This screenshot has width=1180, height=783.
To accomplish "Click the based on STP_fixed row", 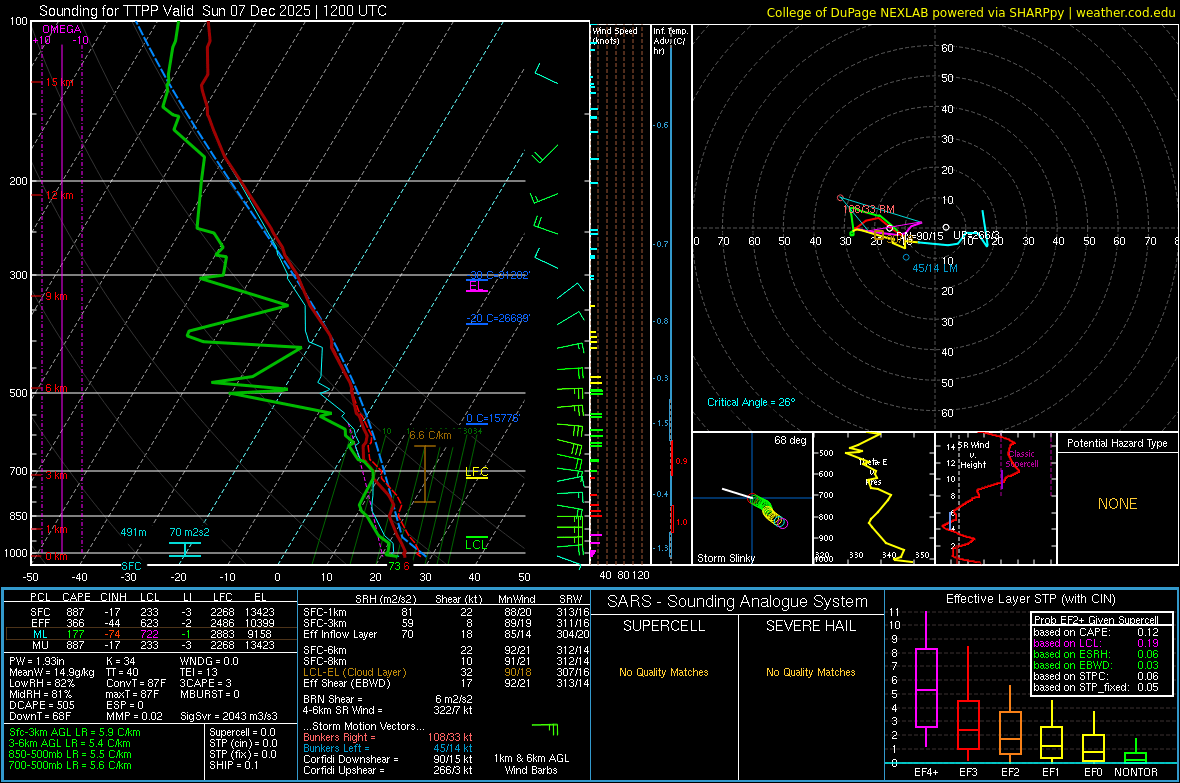I will 1096,687.
